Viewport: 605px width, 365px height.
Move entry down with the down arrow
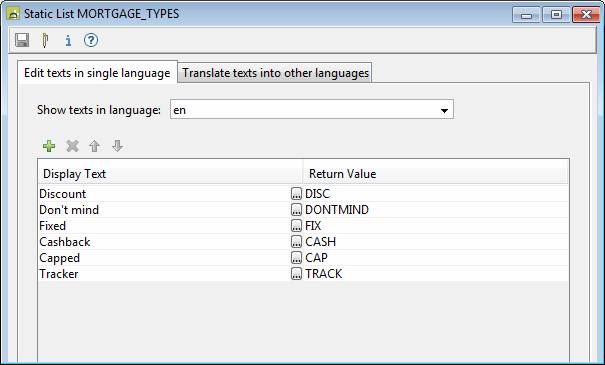coord(117,146)
